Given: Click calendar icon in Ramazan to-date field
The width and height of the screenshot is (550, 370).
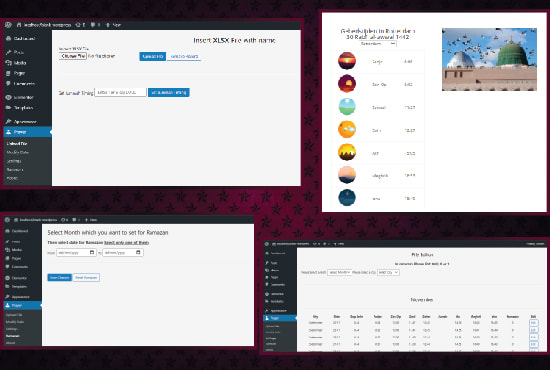Looking at the screenshot, I should coord(138,252).
